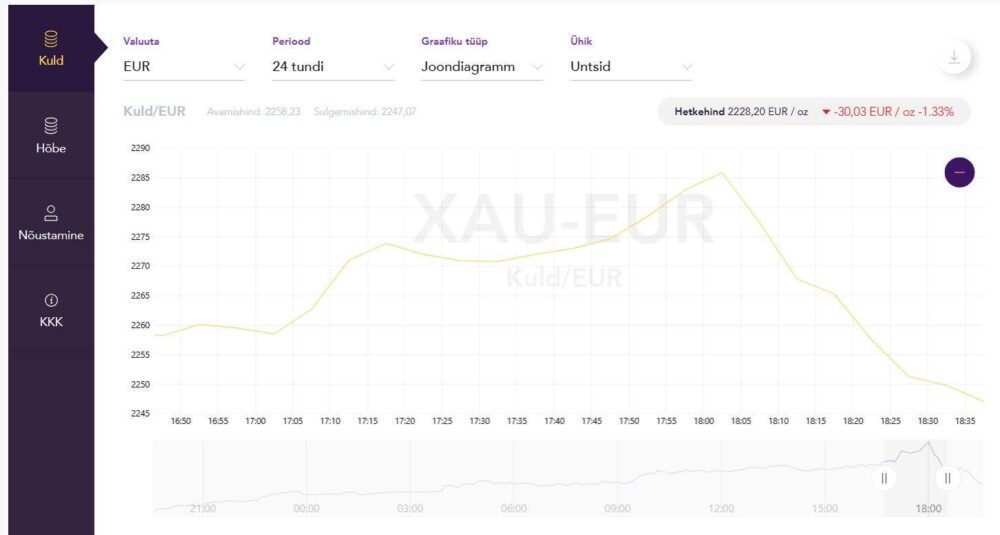Click the purple minus zoom-out button
The width and height of the screenshot is (1000, 535).
(959, 172)
